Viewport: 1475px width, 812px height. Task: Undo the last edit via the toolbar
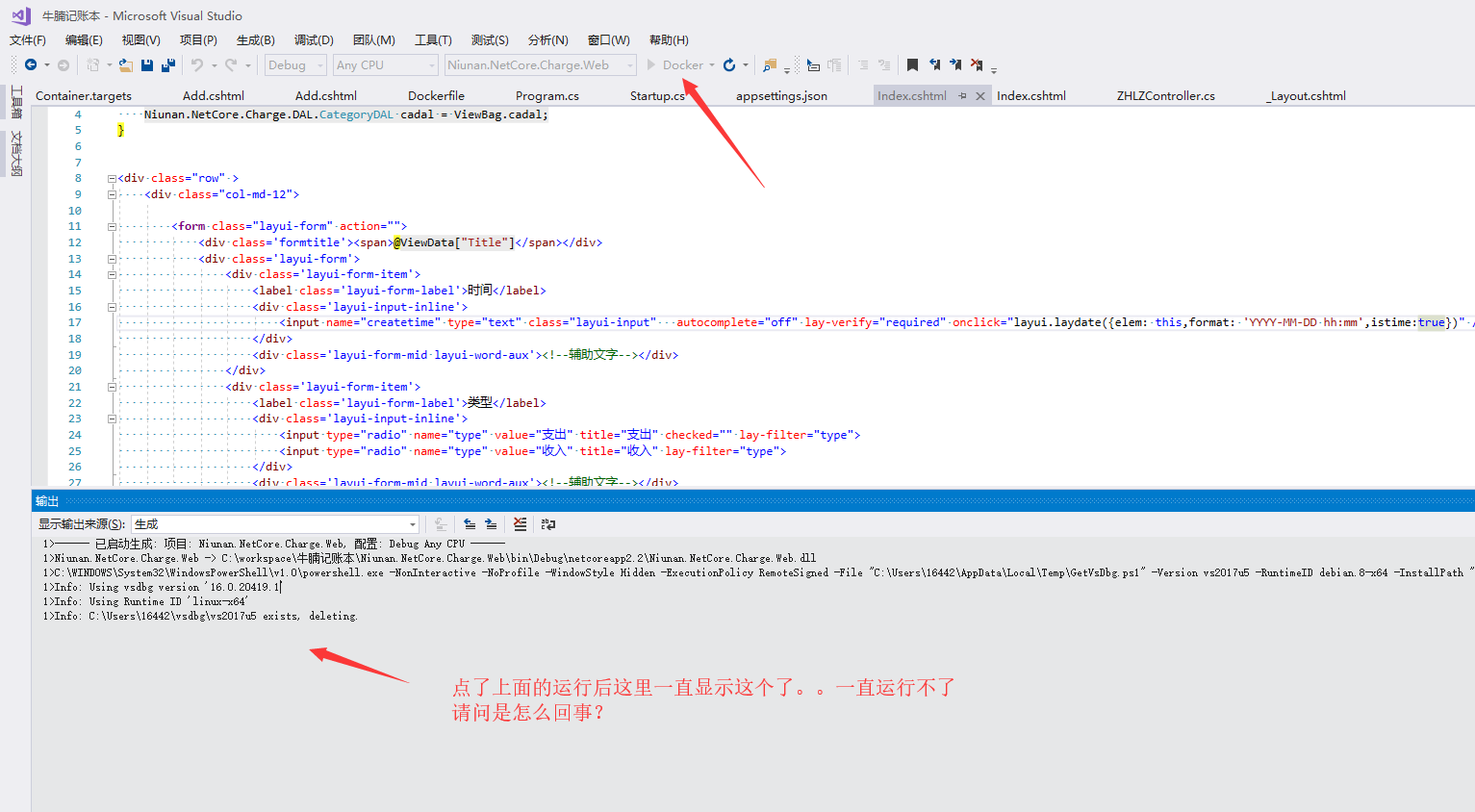[196, 64]
